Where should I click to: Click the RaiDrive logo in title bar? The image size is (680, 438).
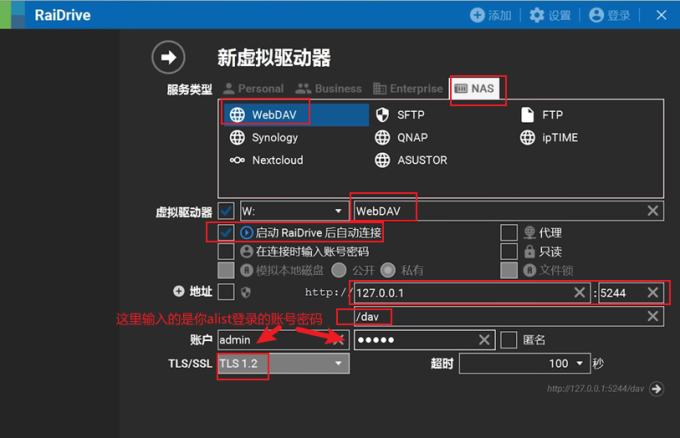click(x=12, y=15)
